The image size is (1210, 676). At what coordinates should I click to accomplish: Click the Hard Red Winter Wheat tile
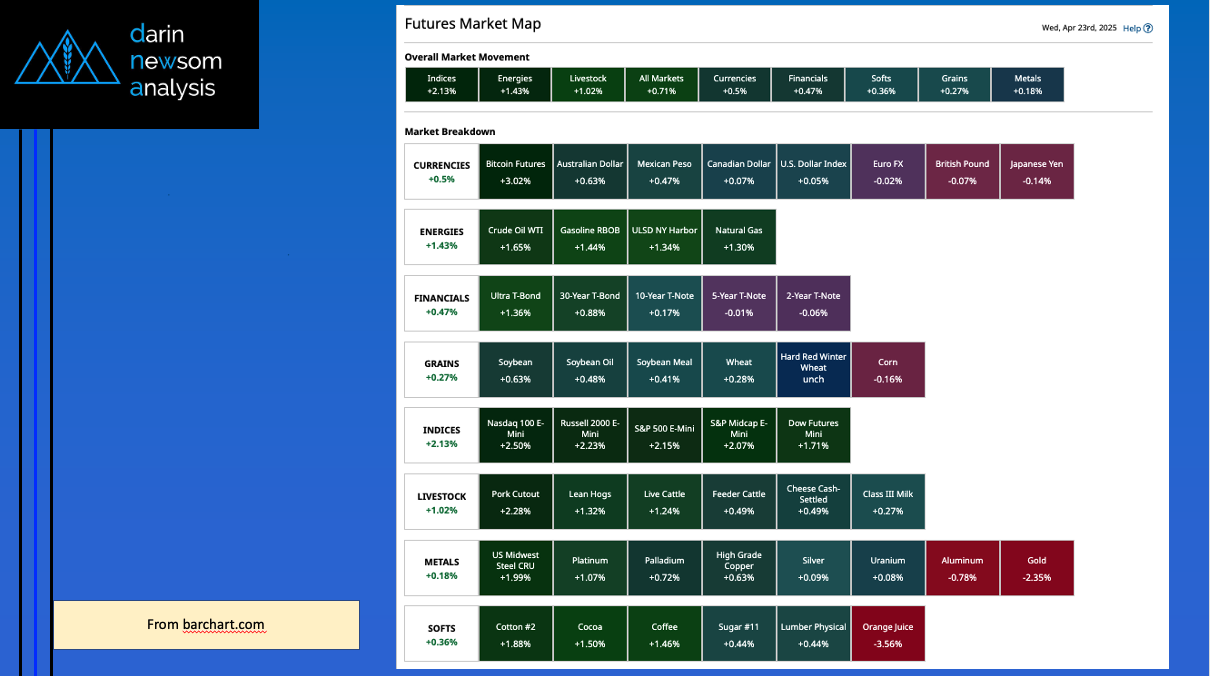point(813,370)
